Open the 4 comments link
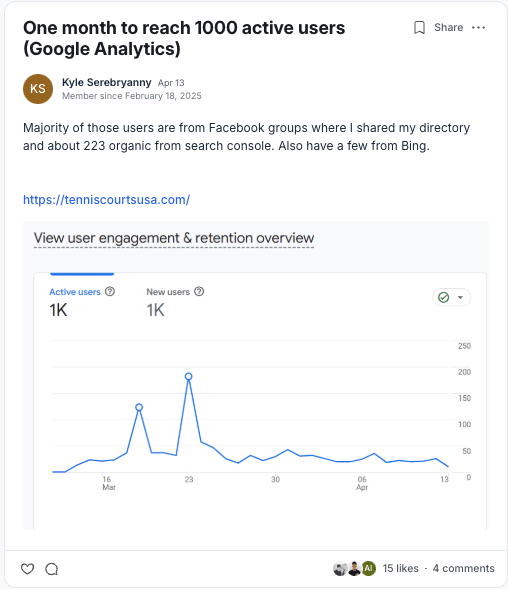This screenshot has width=508, height=589. point(464,568)
